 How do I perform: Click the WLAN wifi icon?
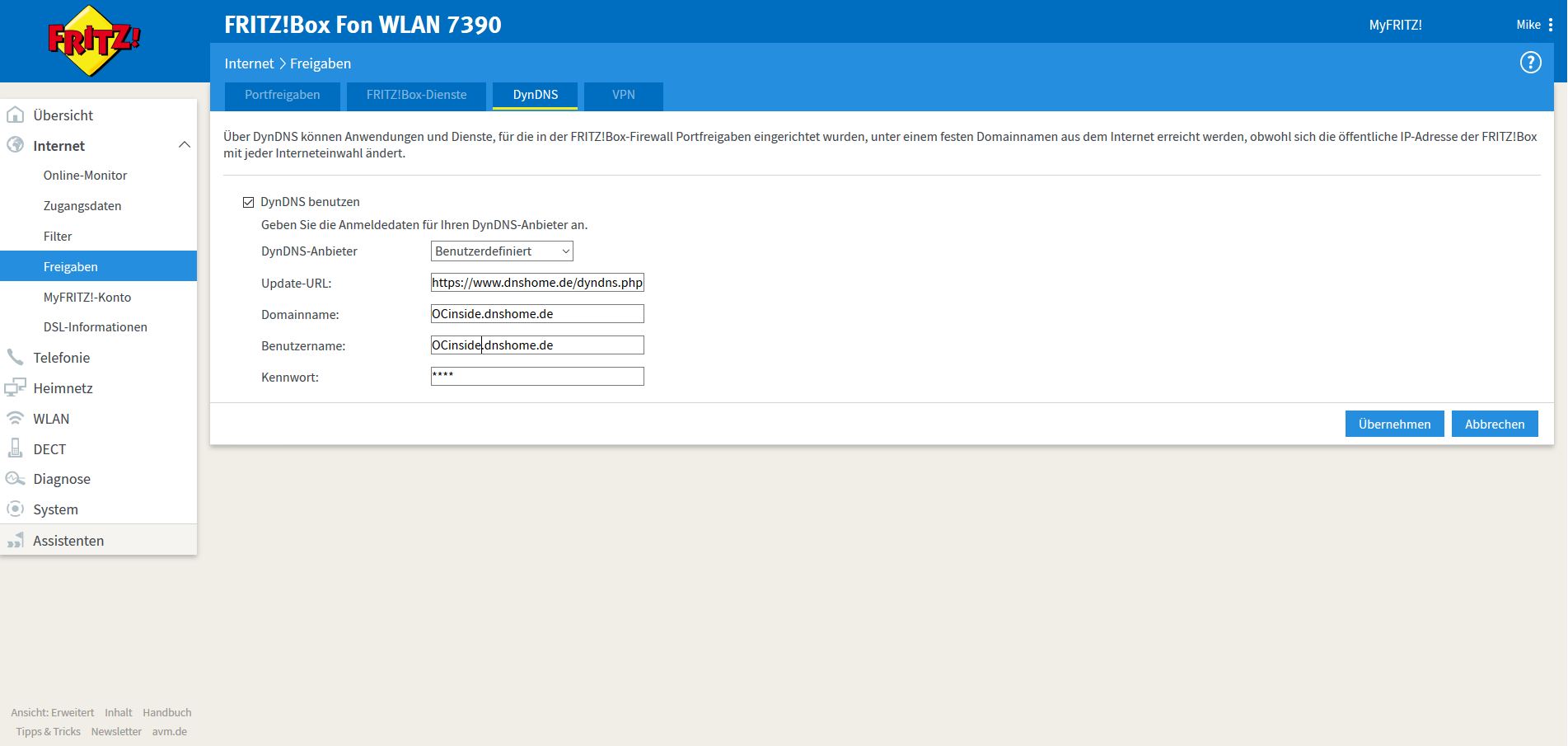(x=15, y=418)
